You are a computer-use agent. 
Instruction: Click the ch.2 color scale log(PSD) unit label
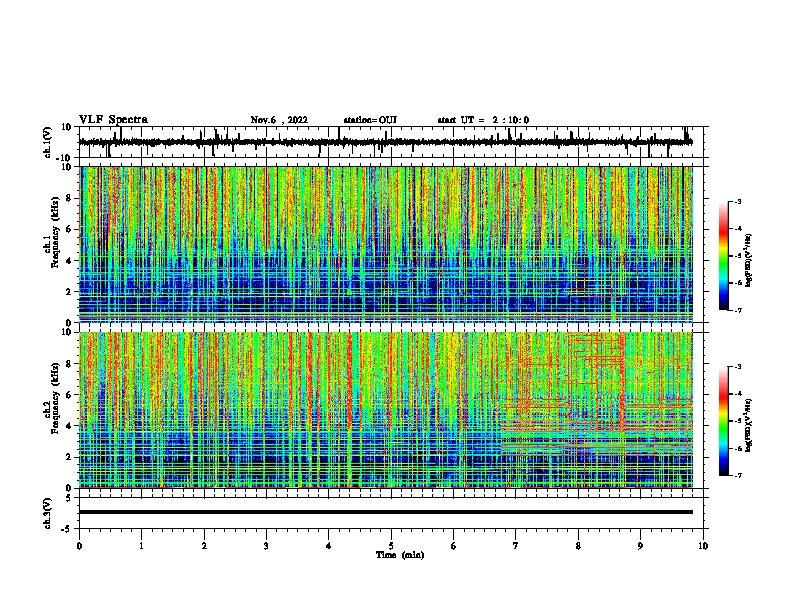[748, 425]
